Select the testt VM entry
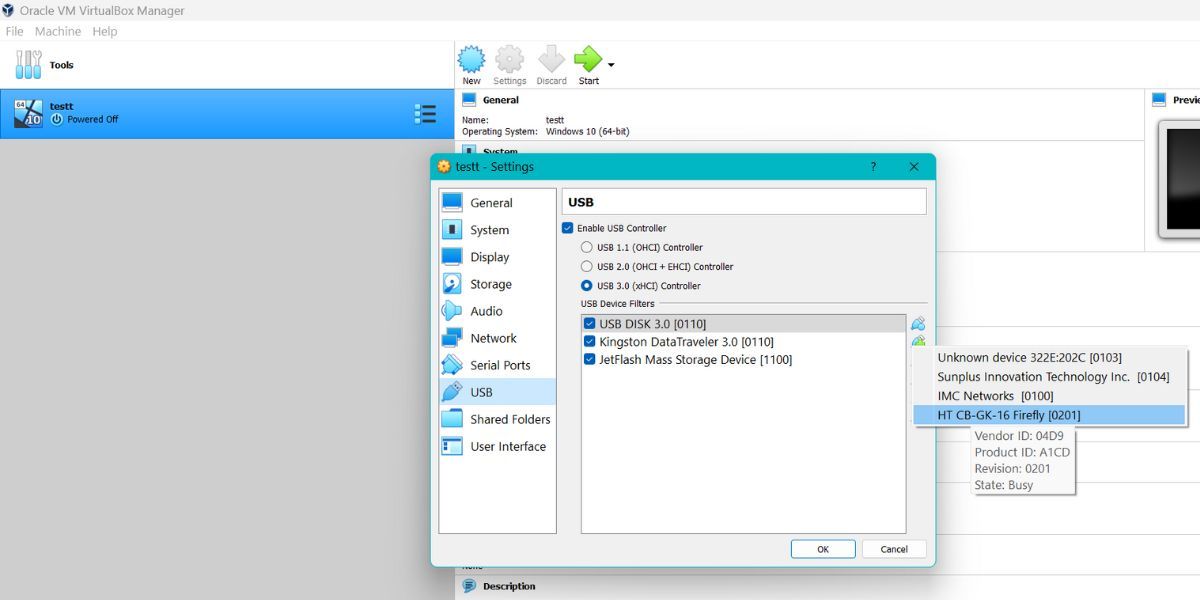1200x600 pixels. coord(226,114)
